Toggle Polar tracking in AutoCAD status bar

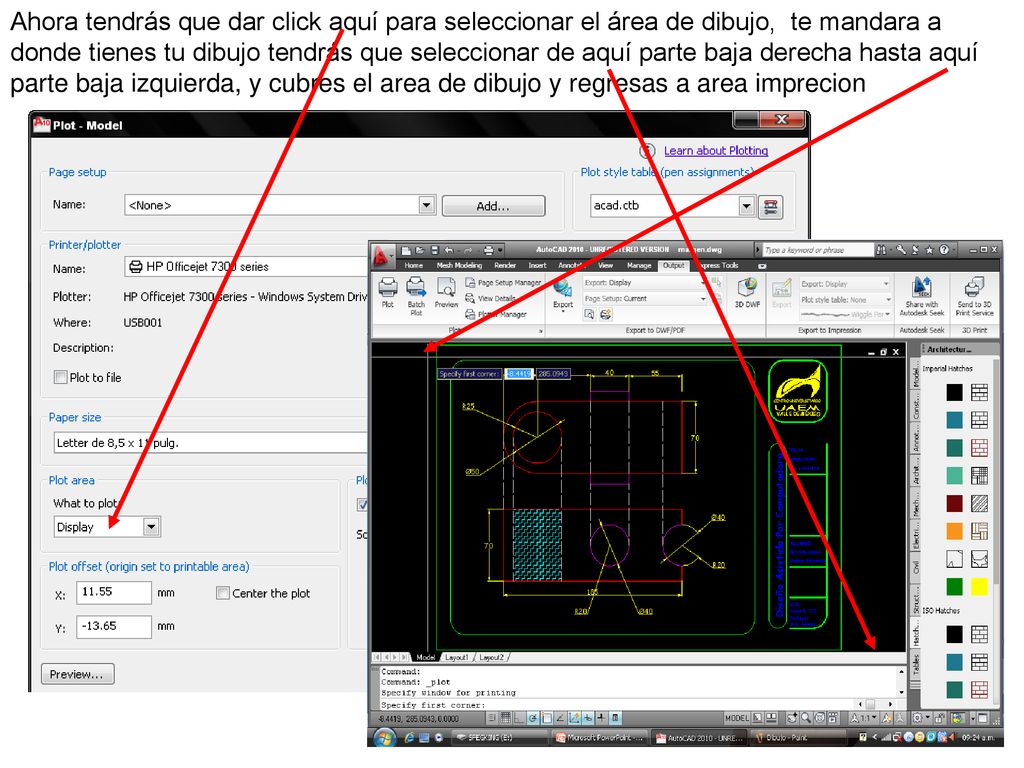tap(532, 718)
